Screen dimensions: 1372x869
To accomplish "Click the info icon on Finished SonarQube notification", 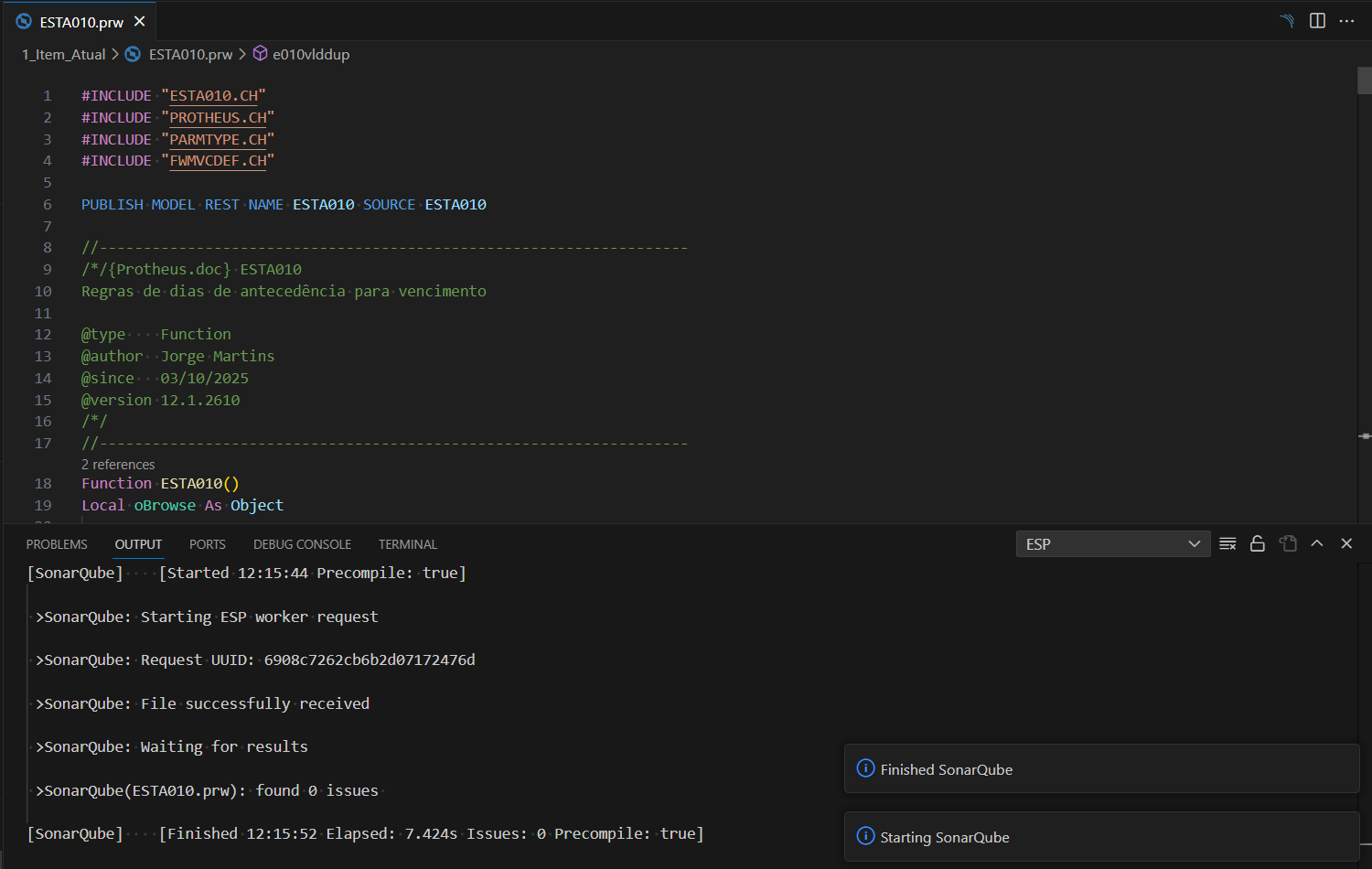I will pos(865,768).
